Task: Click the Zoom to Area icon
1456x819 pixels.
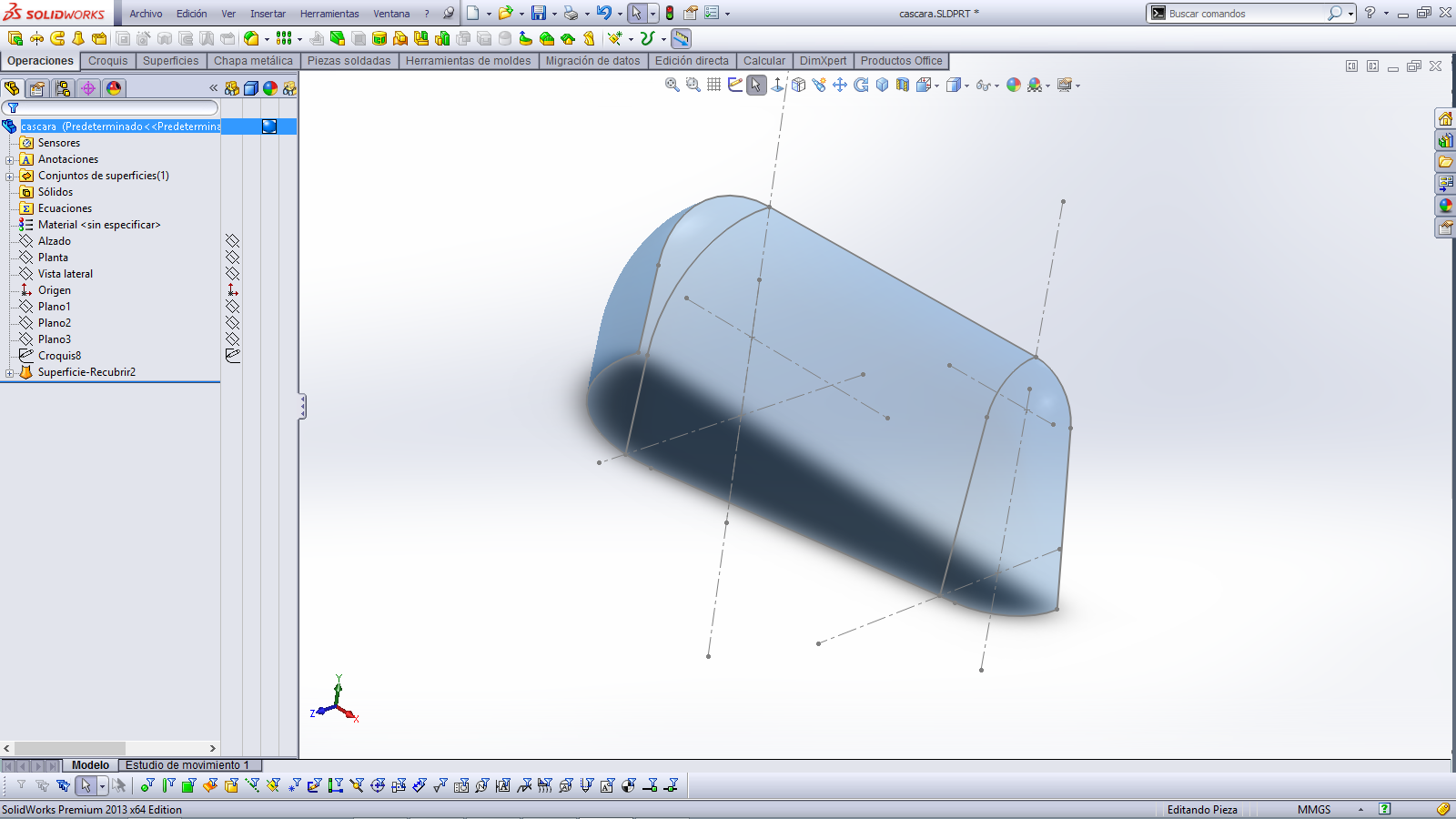Action: coord(693,85)
